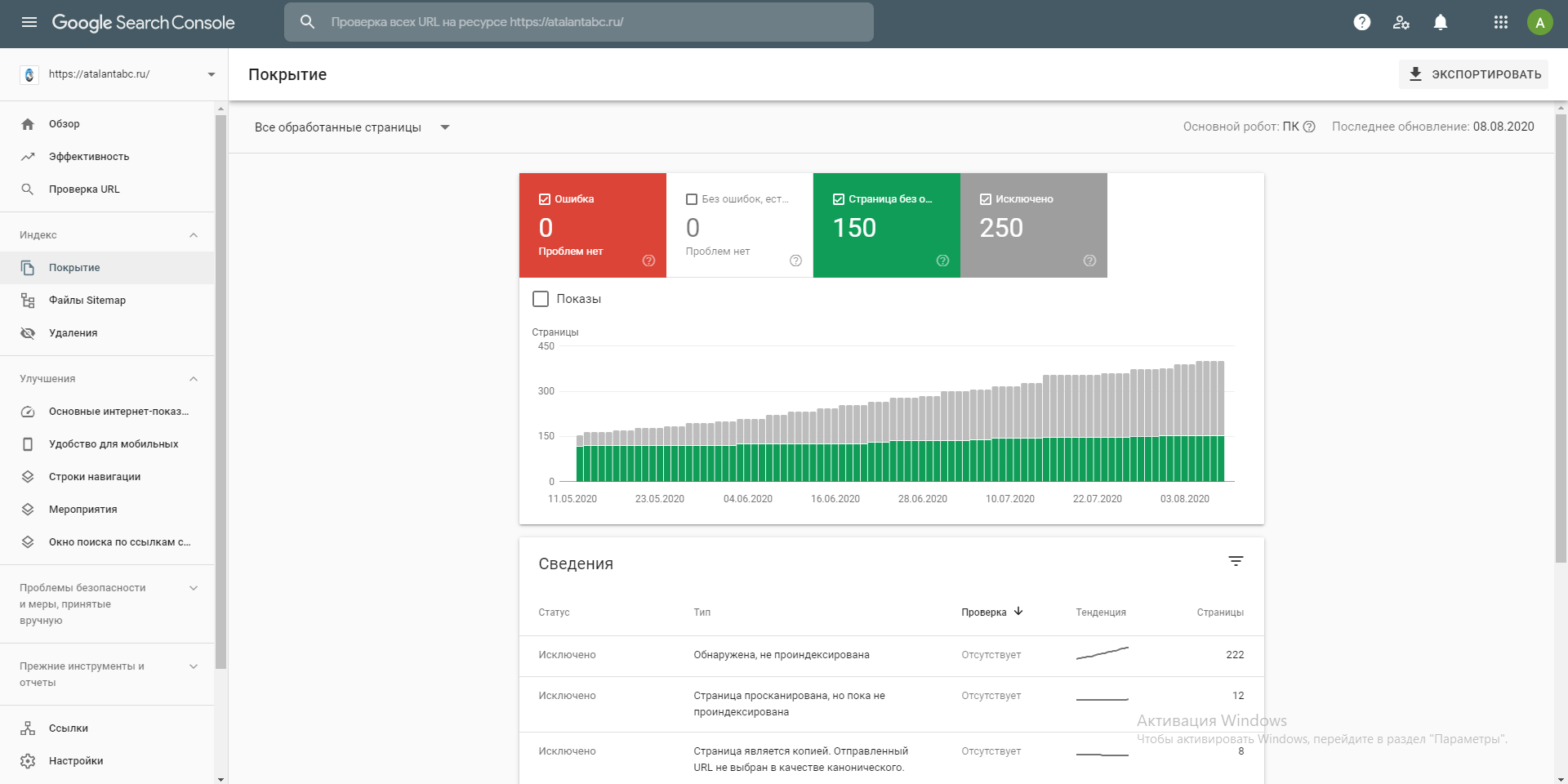Open the hamburger main menu
Screen dimensions: 1568x784
coord(29,22)
